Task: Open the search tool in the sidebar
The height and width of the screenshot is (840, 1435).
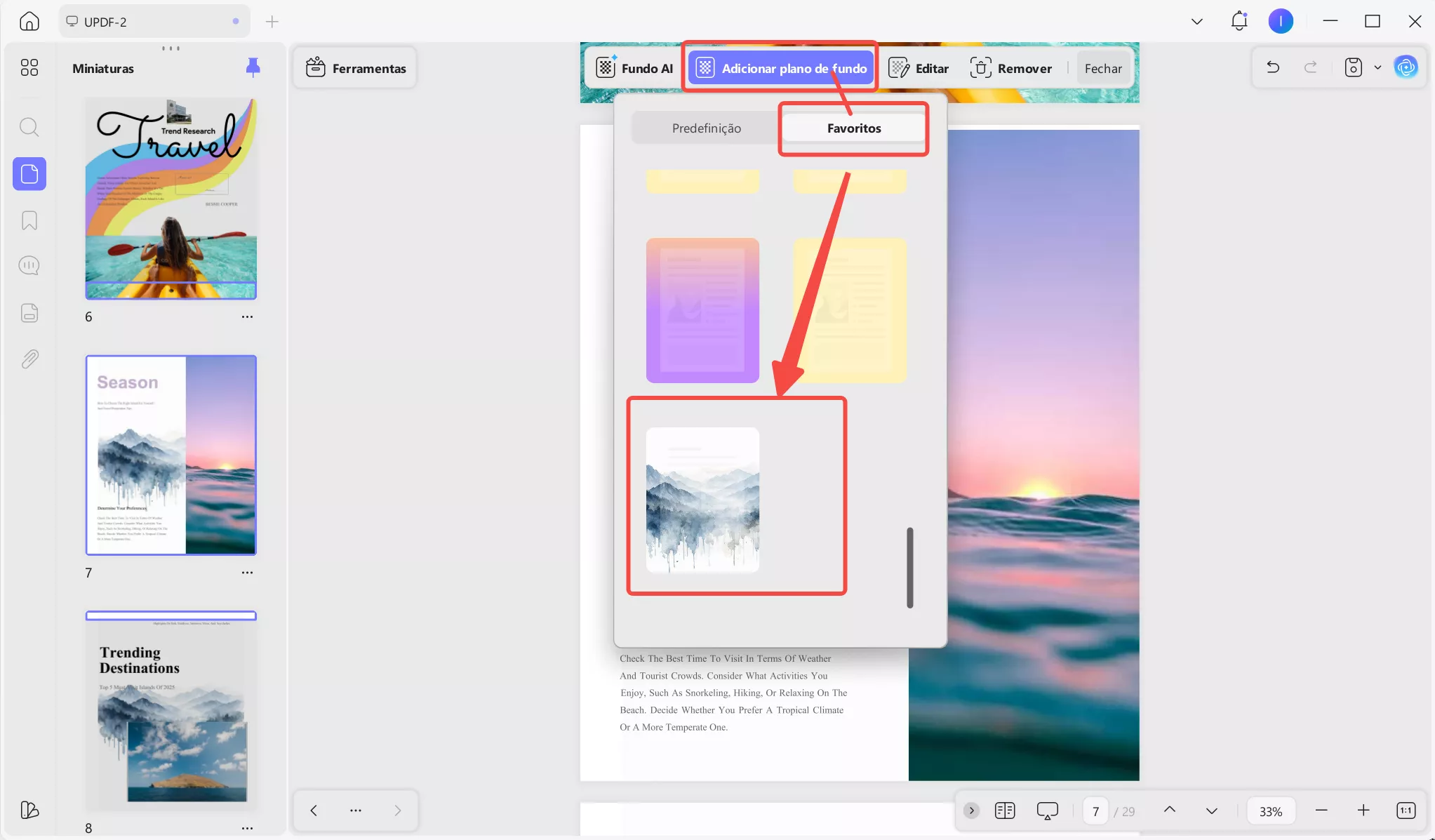Action: pos(29,127)
